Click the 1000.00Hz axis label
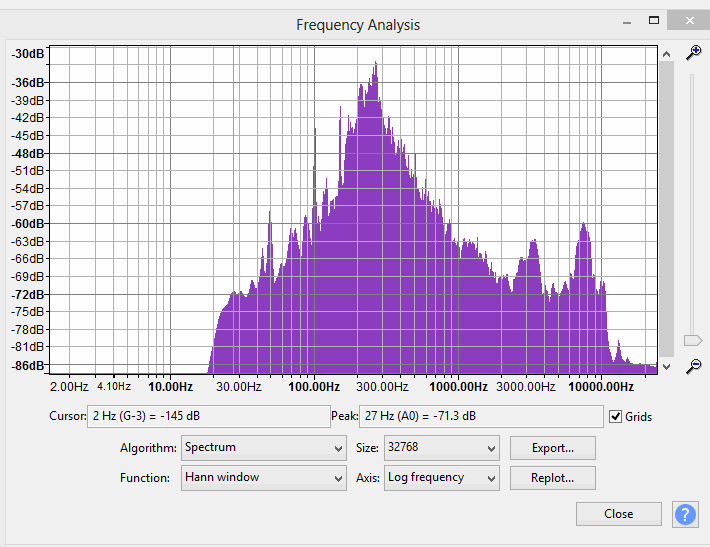The height and width of the screenshot is (547, 710). tap(458, 387)
